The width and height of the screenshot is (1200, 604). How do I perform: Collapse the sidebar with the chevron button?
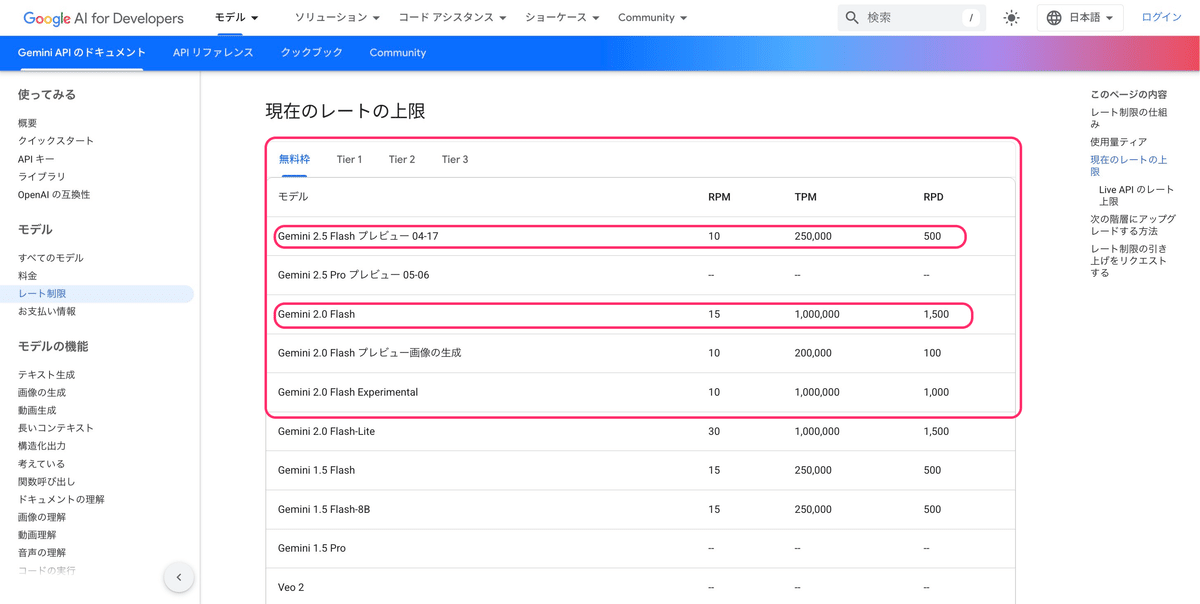(179, 577)
